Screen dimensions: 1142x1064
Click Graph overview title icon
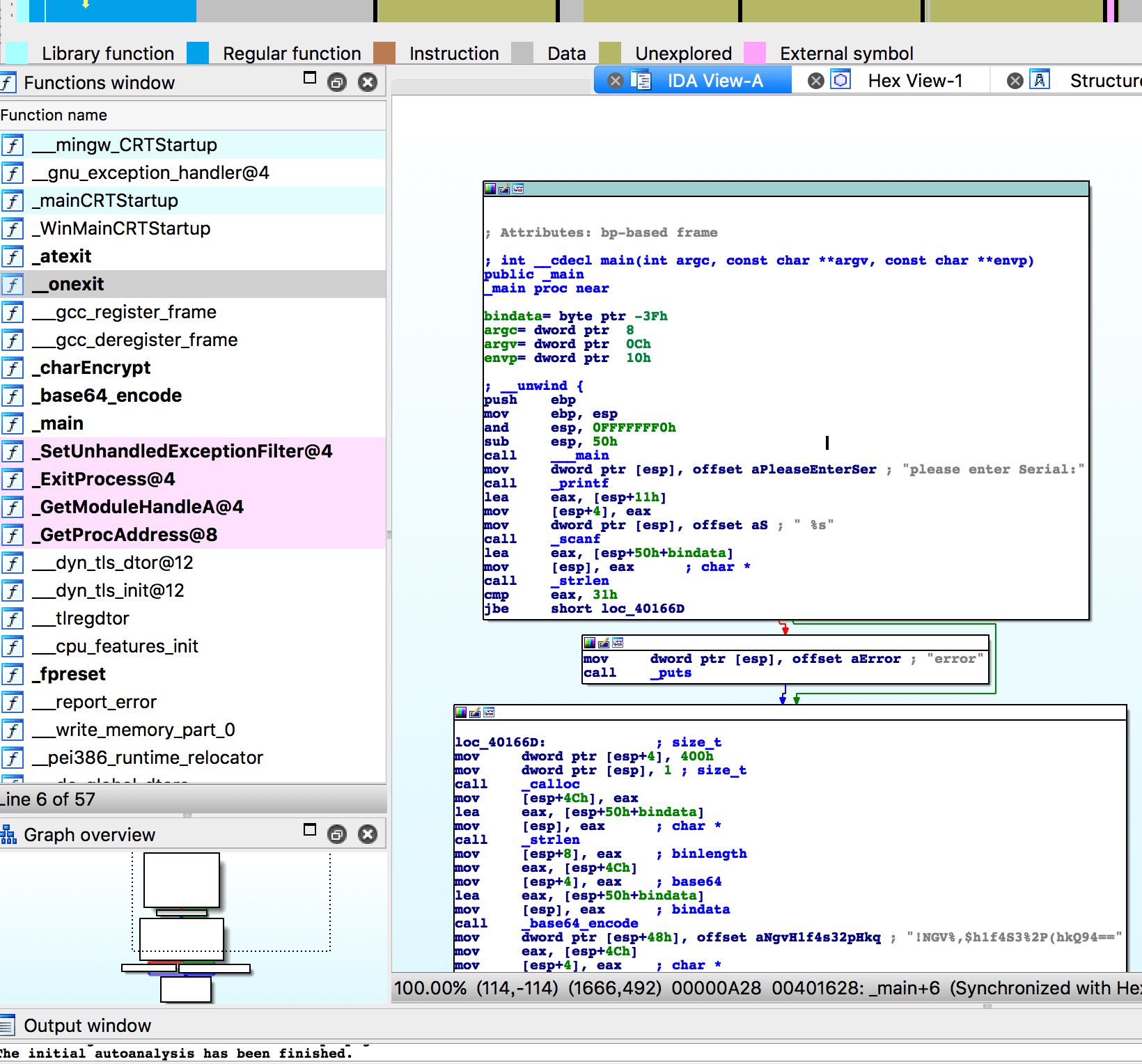click(8, 834)
